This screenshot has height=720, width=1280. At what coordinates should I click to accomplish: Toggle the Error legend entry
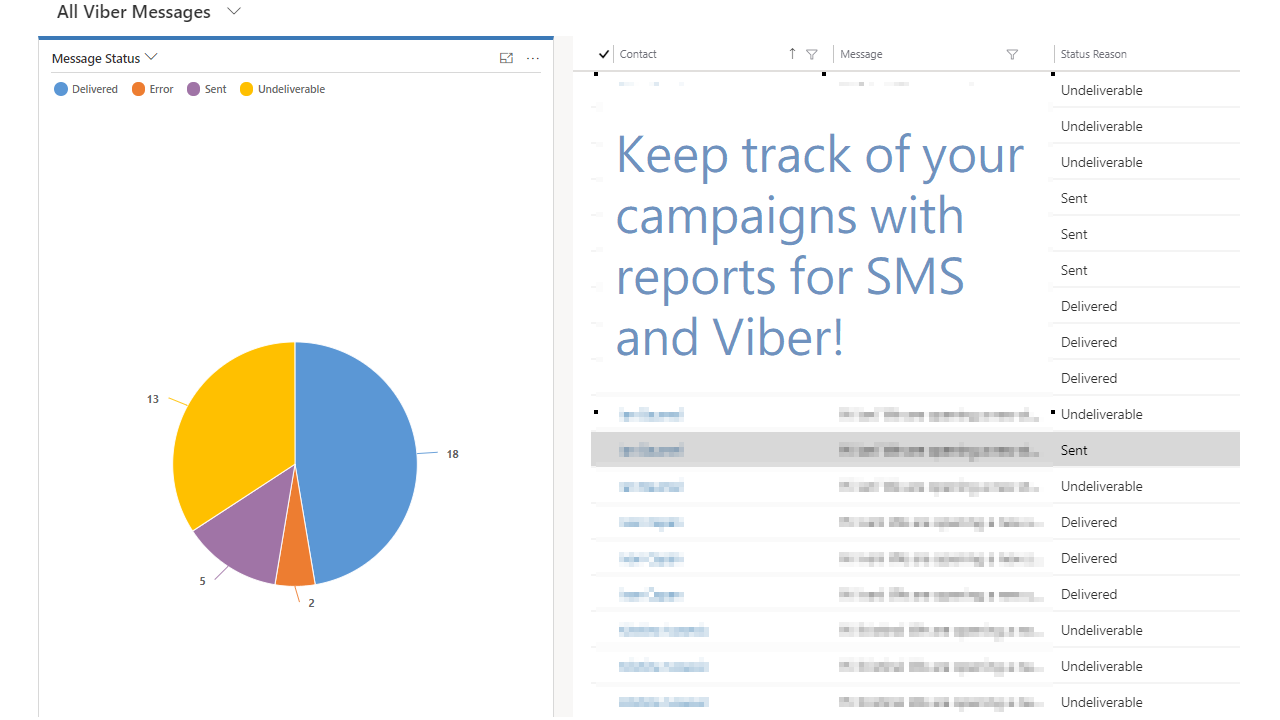click(153, 89)
